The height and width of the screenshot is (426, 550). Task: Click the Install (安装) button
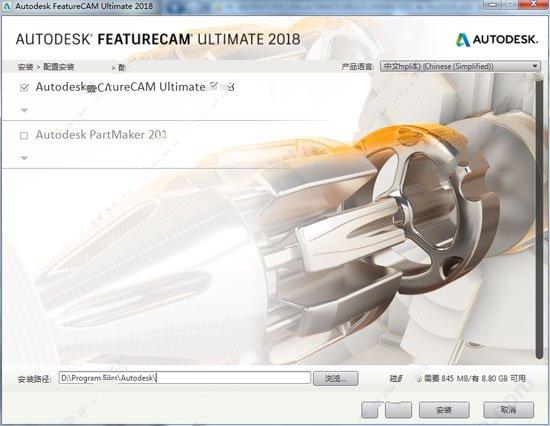[x=444, y=410]
